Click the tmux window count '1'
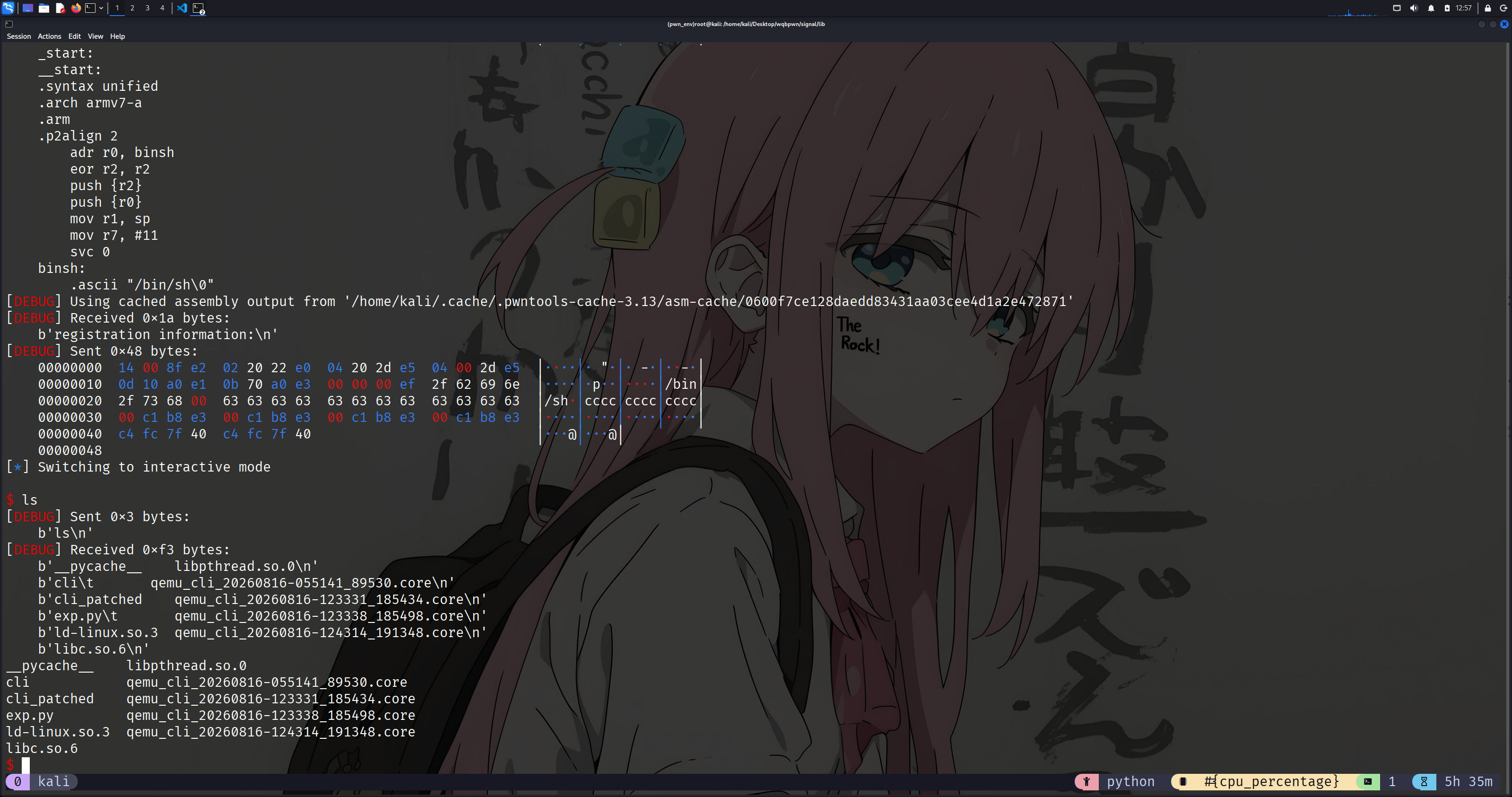The height and width of the screenshot is (797, 1512). coord(1392,782)
